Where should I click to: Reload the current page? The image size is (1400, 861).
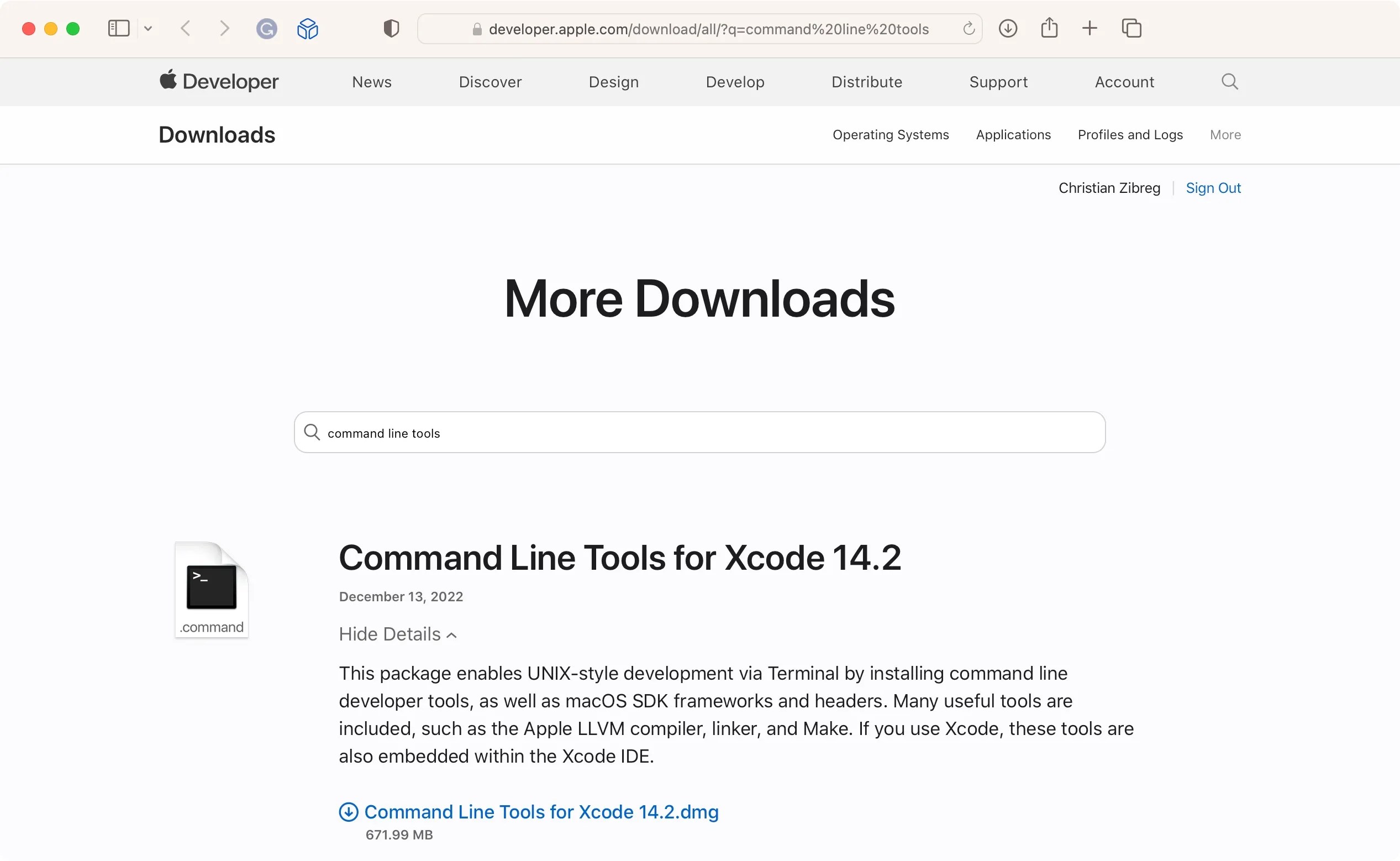coord(968,29)
